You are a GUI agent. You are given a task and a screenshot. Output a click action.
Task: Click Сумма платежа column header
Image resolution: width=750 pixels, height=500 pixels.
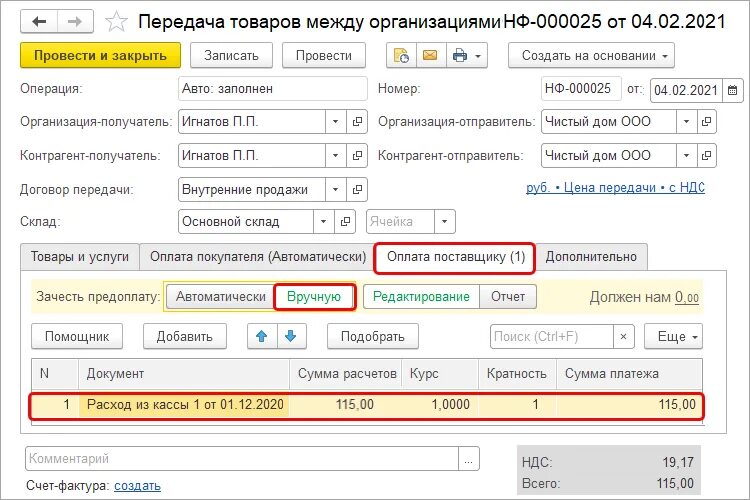pyautogui.click(x=629, y=374)
